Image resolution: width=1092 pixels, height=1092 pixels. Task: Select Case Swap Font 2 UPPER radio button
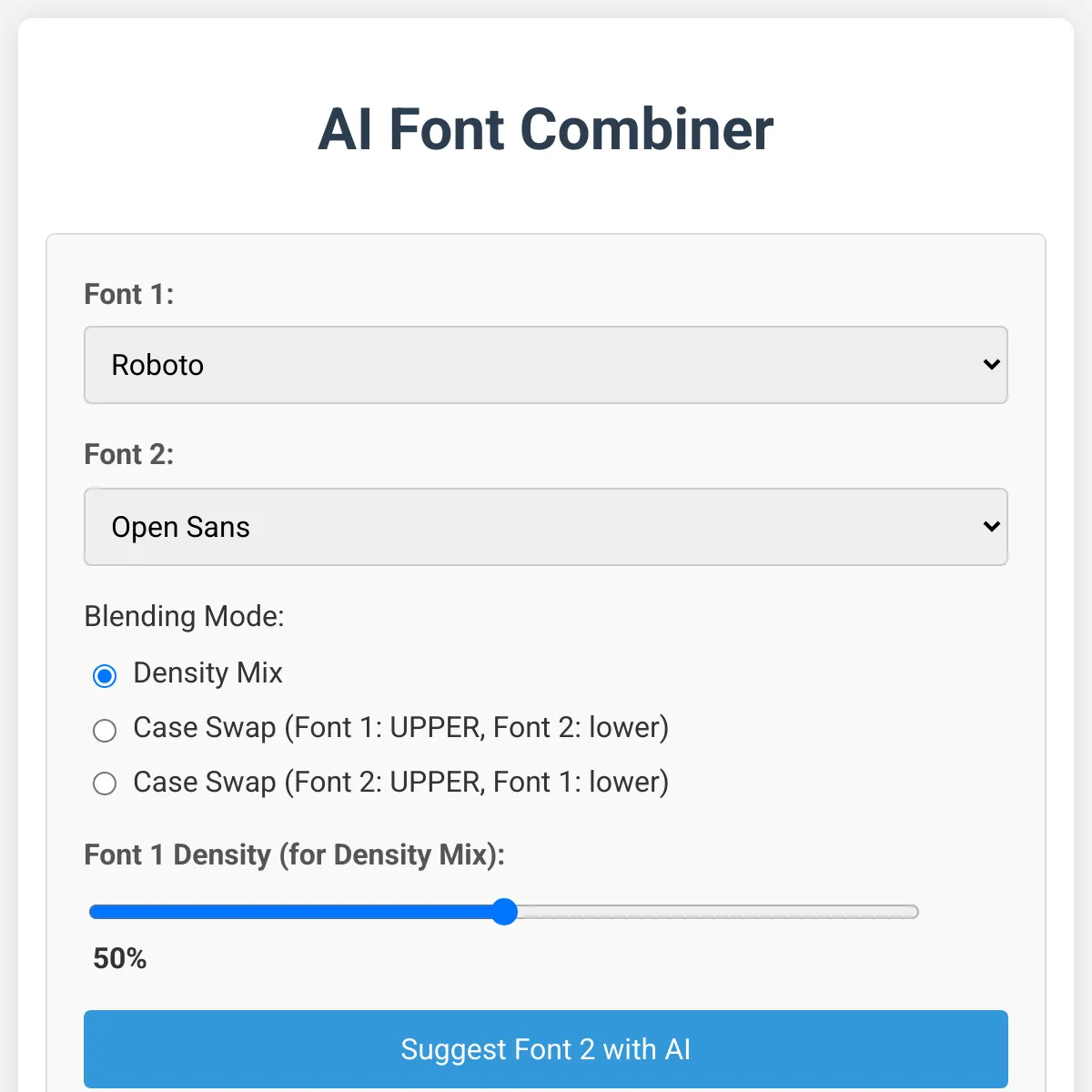pos(105,784)
